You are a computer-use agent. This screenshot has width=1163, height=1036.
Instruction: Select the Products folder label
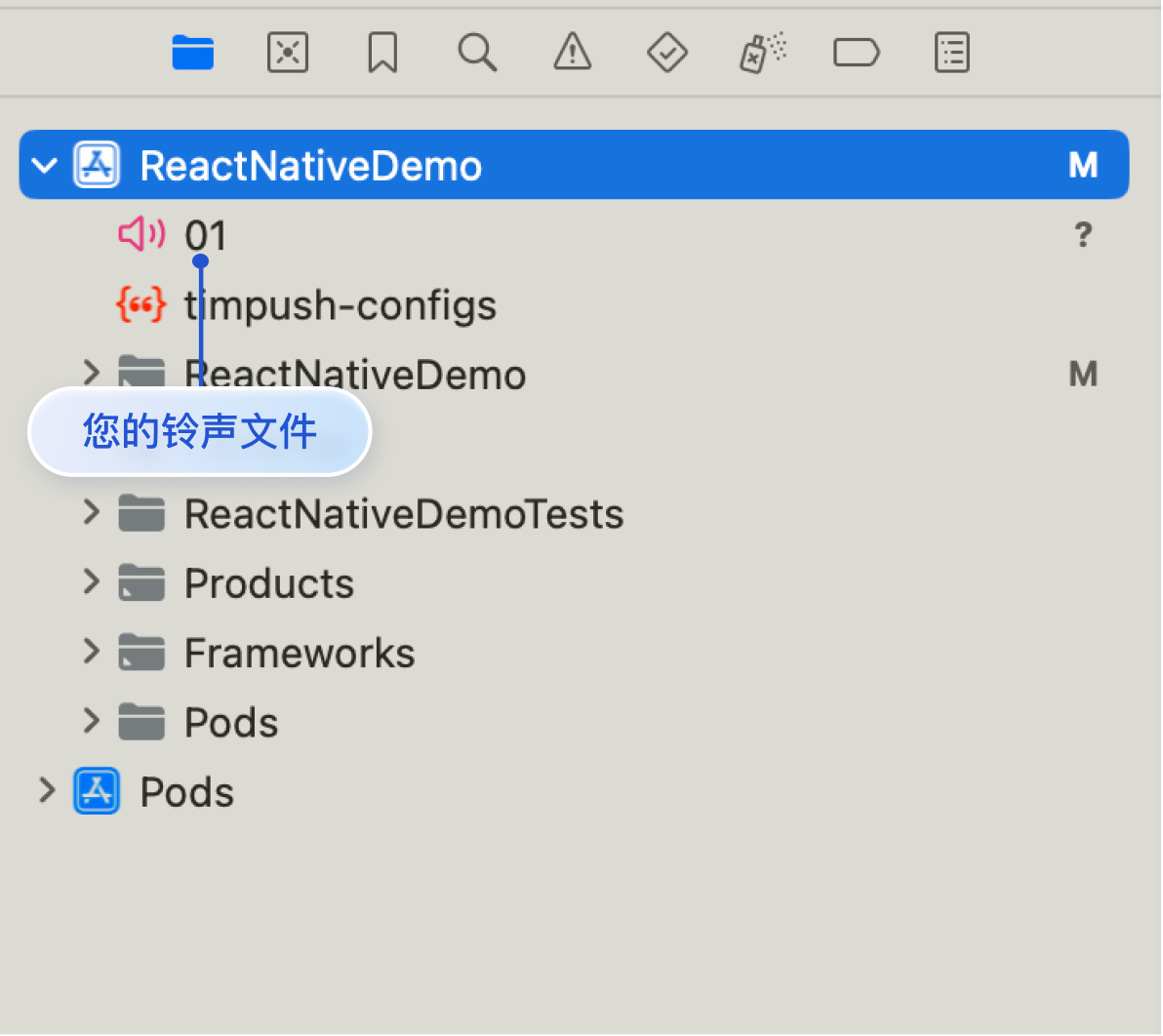[x=269, y=583]
